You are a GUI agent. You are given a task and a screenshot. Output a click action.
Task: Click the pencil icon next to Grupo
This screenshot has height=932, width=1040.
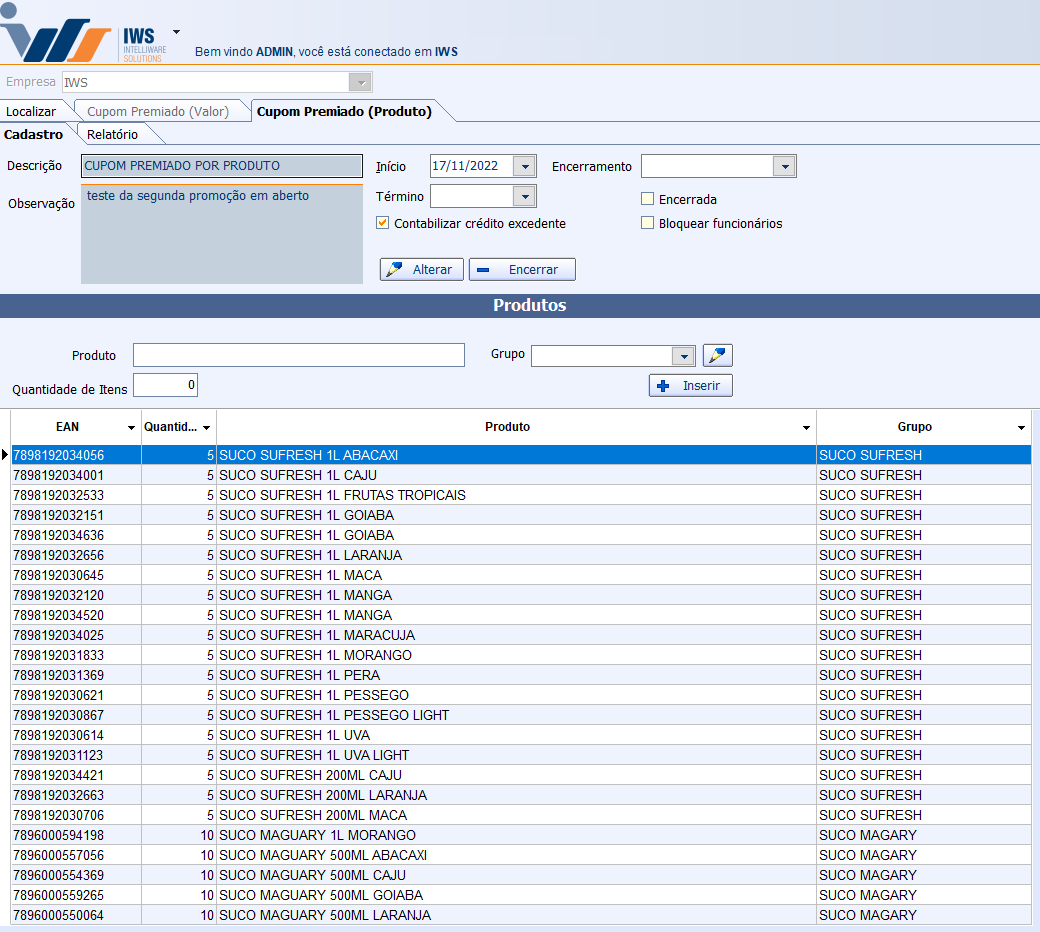[717, 356]
